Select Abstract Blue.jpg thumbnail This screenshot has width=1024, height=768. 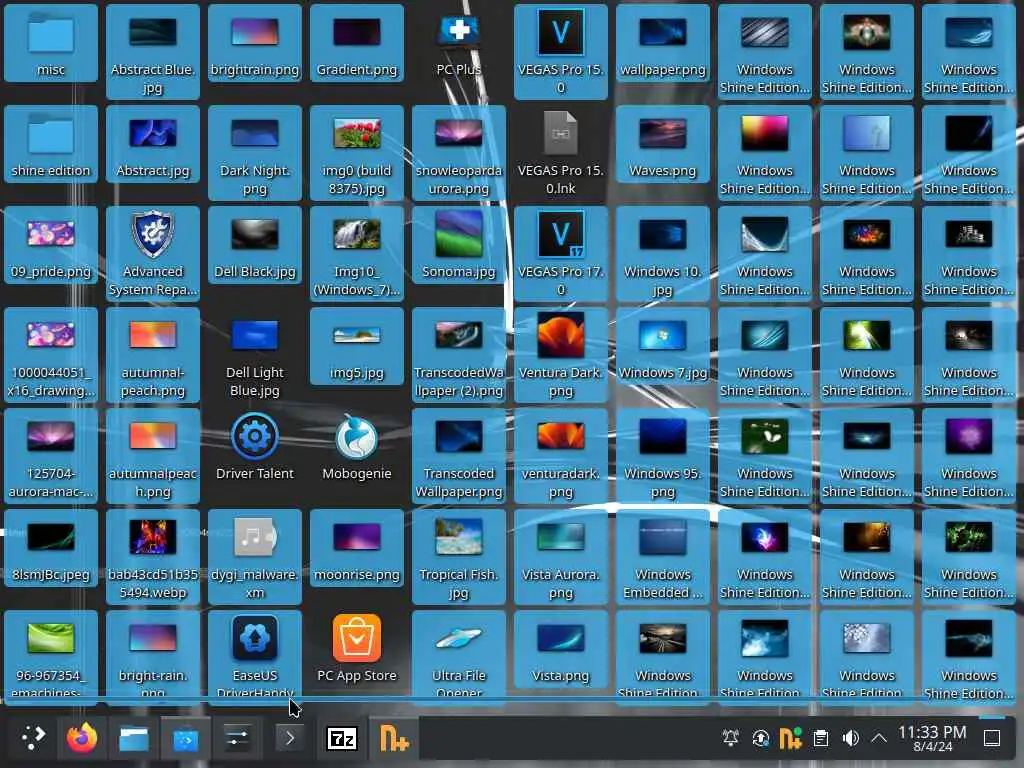click(x=153, y=52)
